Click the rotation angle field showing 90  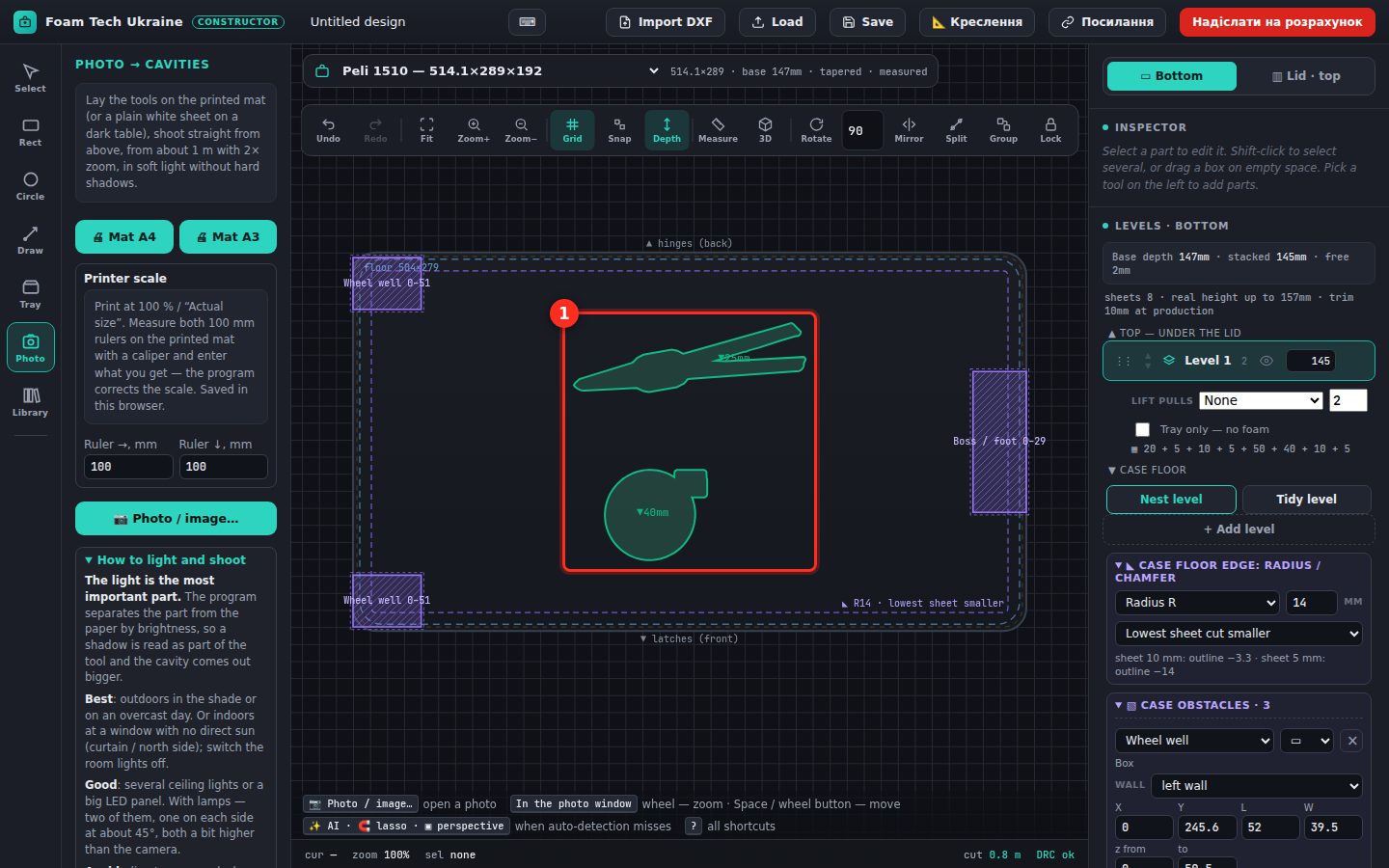point(862,130)
